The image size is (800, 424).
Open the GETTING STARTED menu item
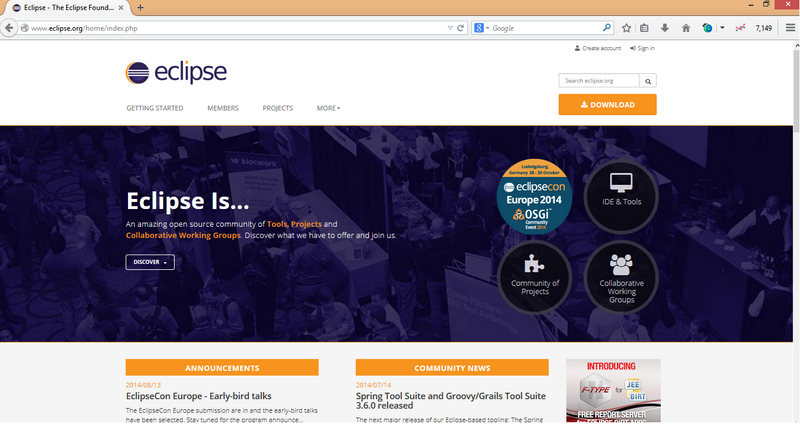[154, 108]
